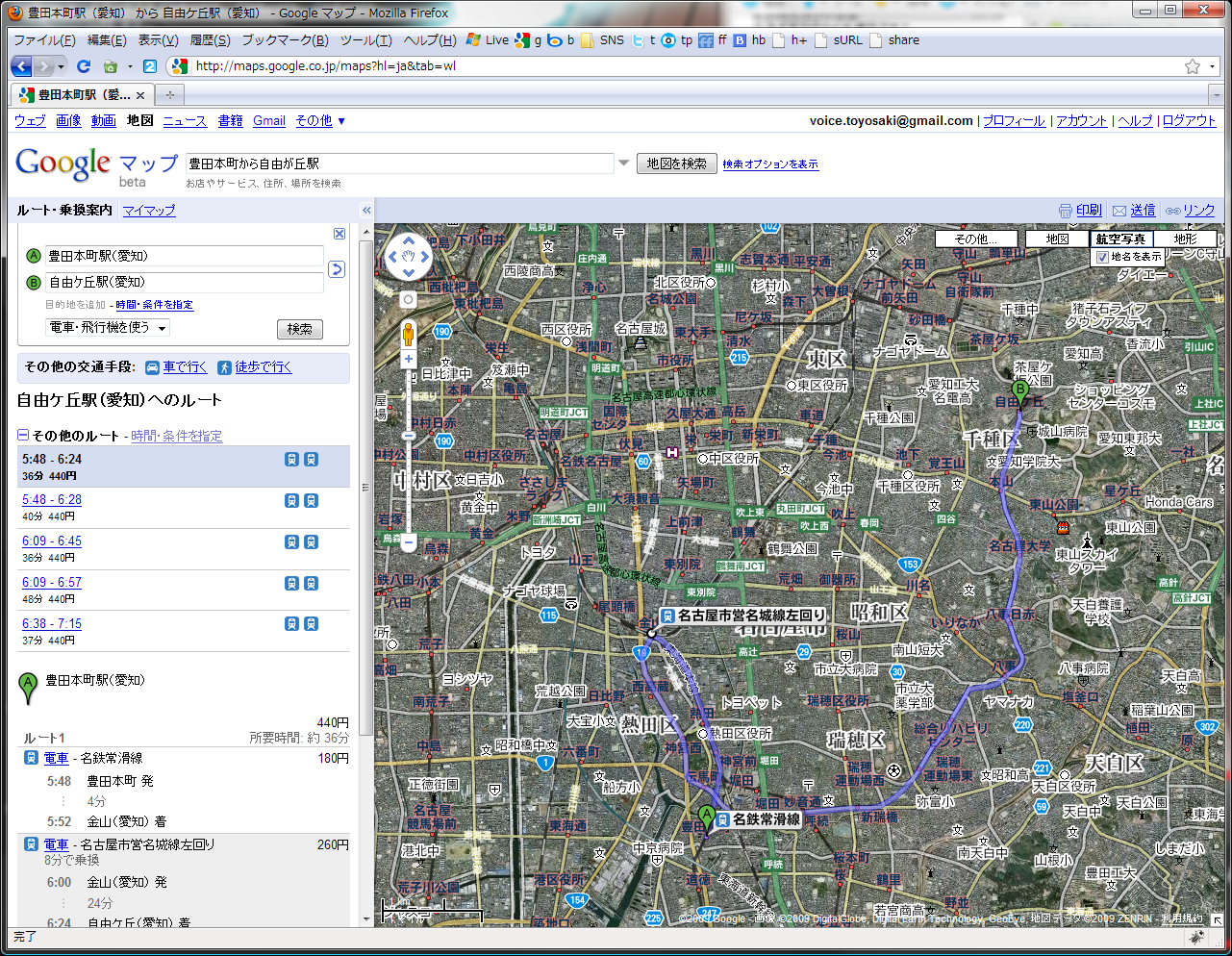1232x956 pixels.
Task: Zoom in with the plus button on map
Action: [x=408, y=359]
